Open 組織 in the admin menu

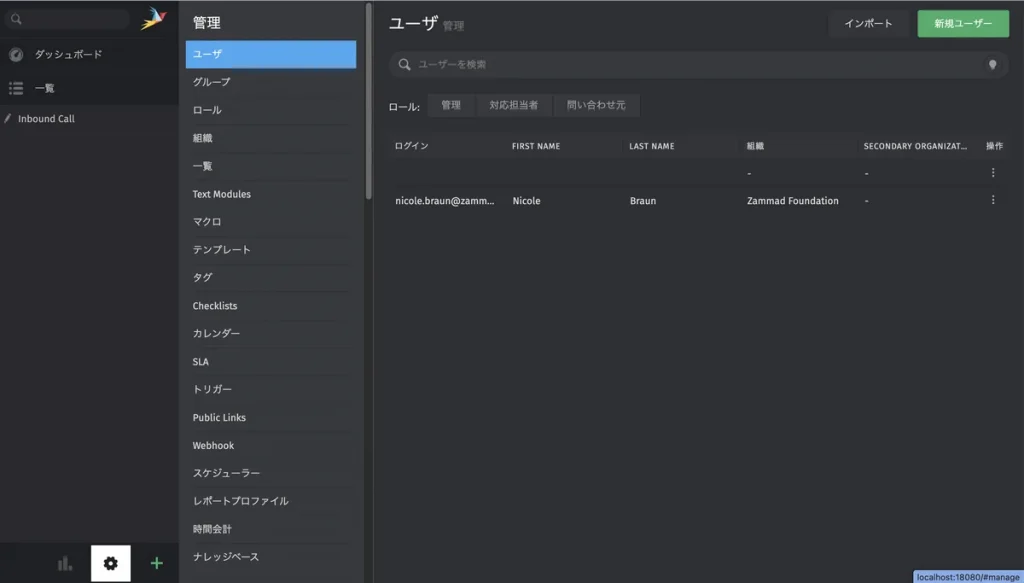[x=270, y=138]
